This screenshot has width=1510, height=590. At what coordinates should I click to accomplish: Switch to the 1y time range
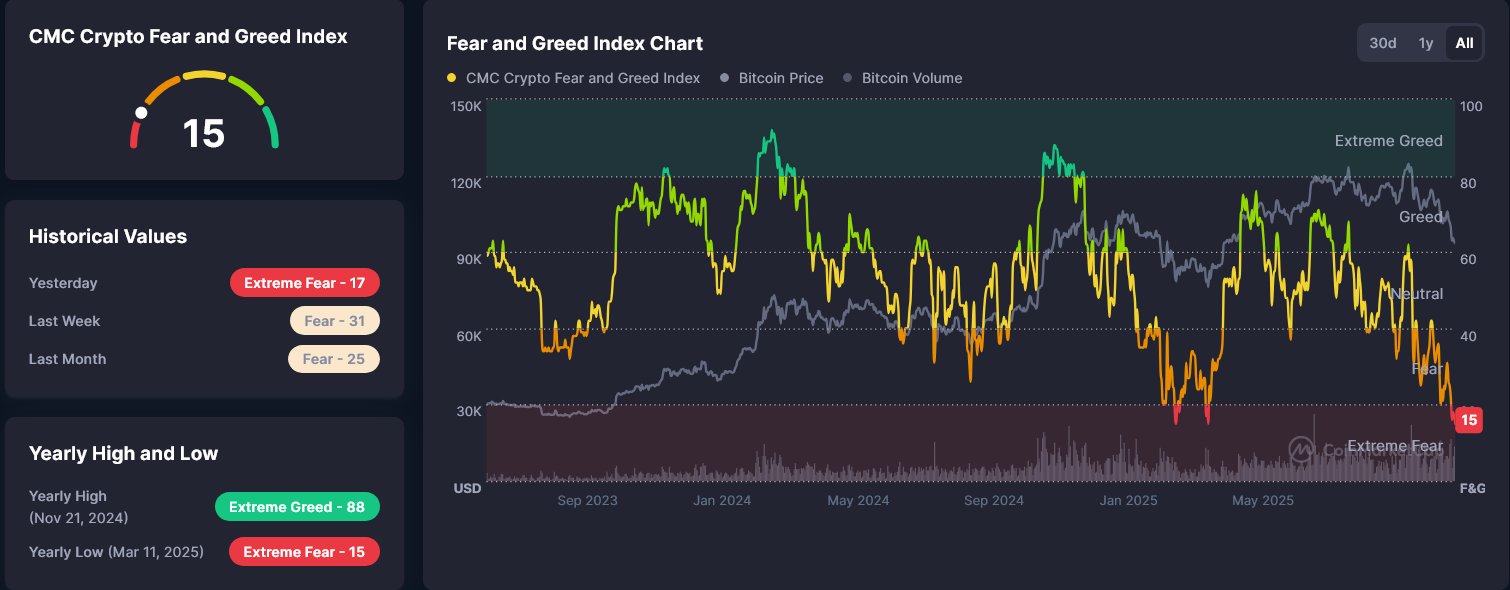click(1426, 43)
